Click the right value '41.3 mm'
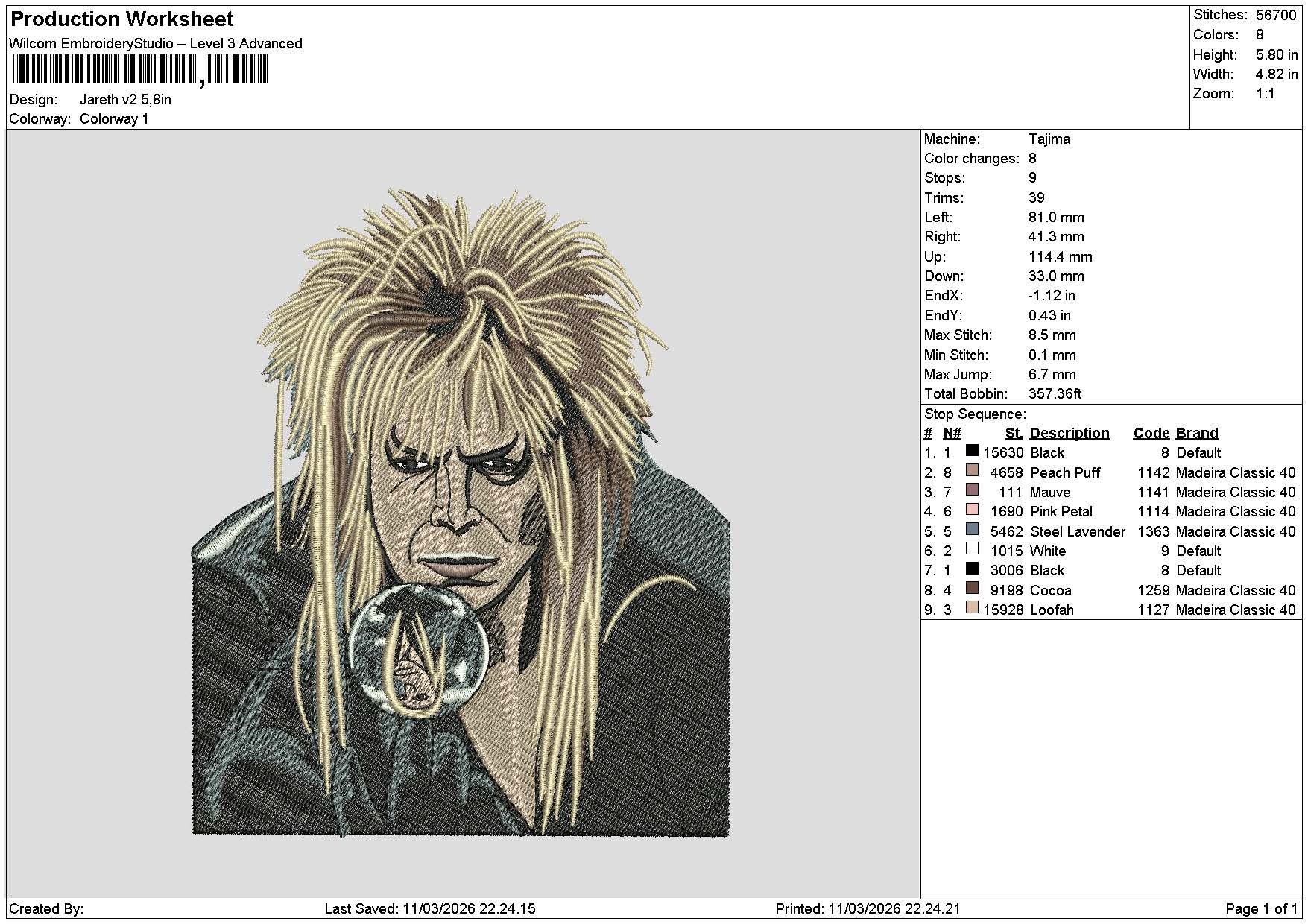Screen dimensions: 1308x924 (1056, 237)
